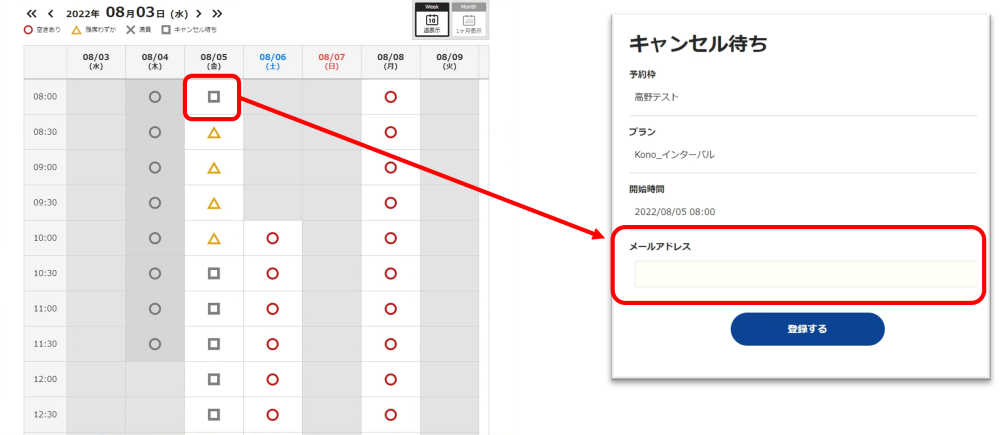Book available circle at 08/08 11:00
1000x435 pixels.
pos(391,309)
